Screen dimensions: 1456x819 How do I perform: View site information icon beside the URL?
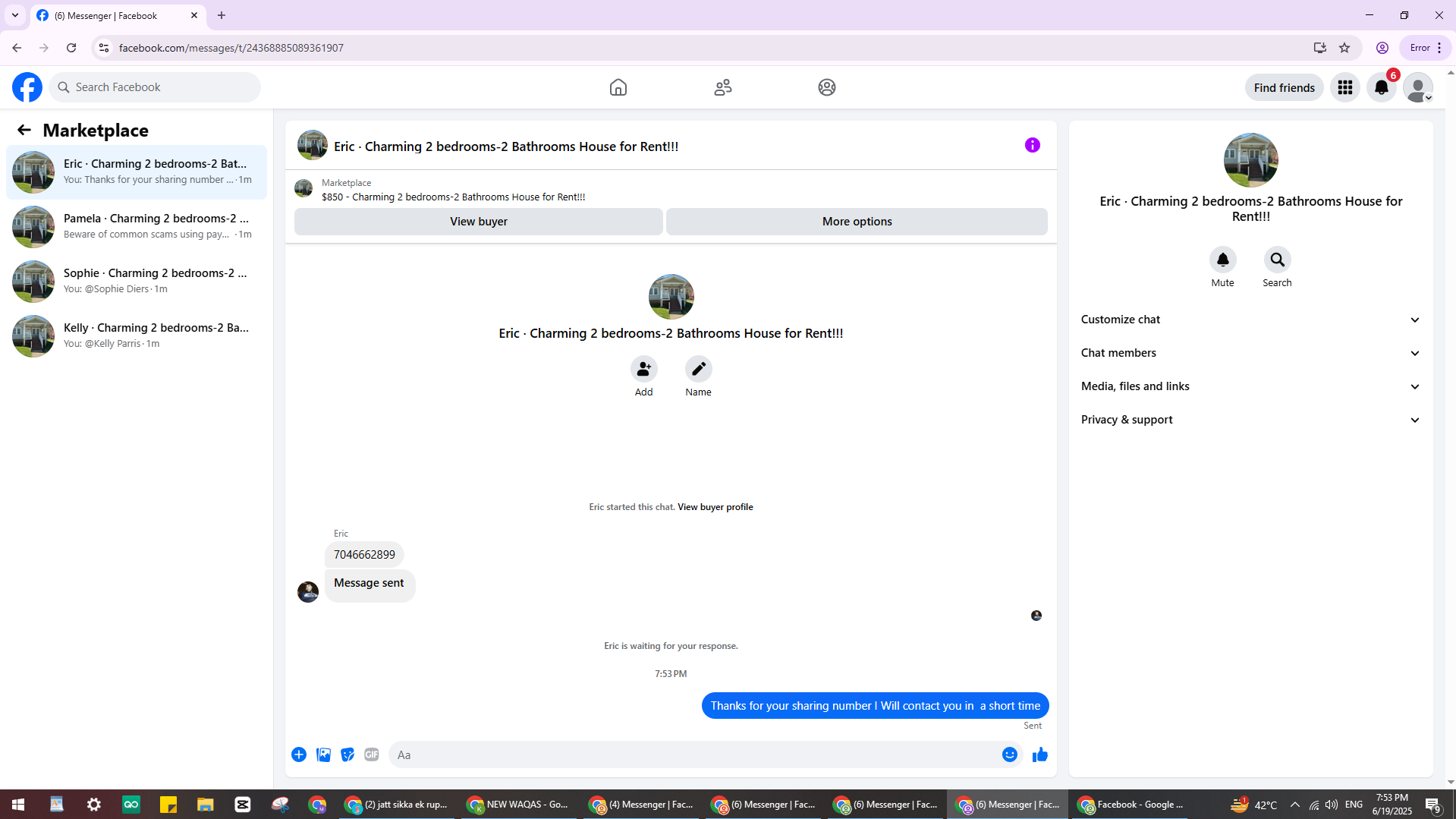[104, 48]
